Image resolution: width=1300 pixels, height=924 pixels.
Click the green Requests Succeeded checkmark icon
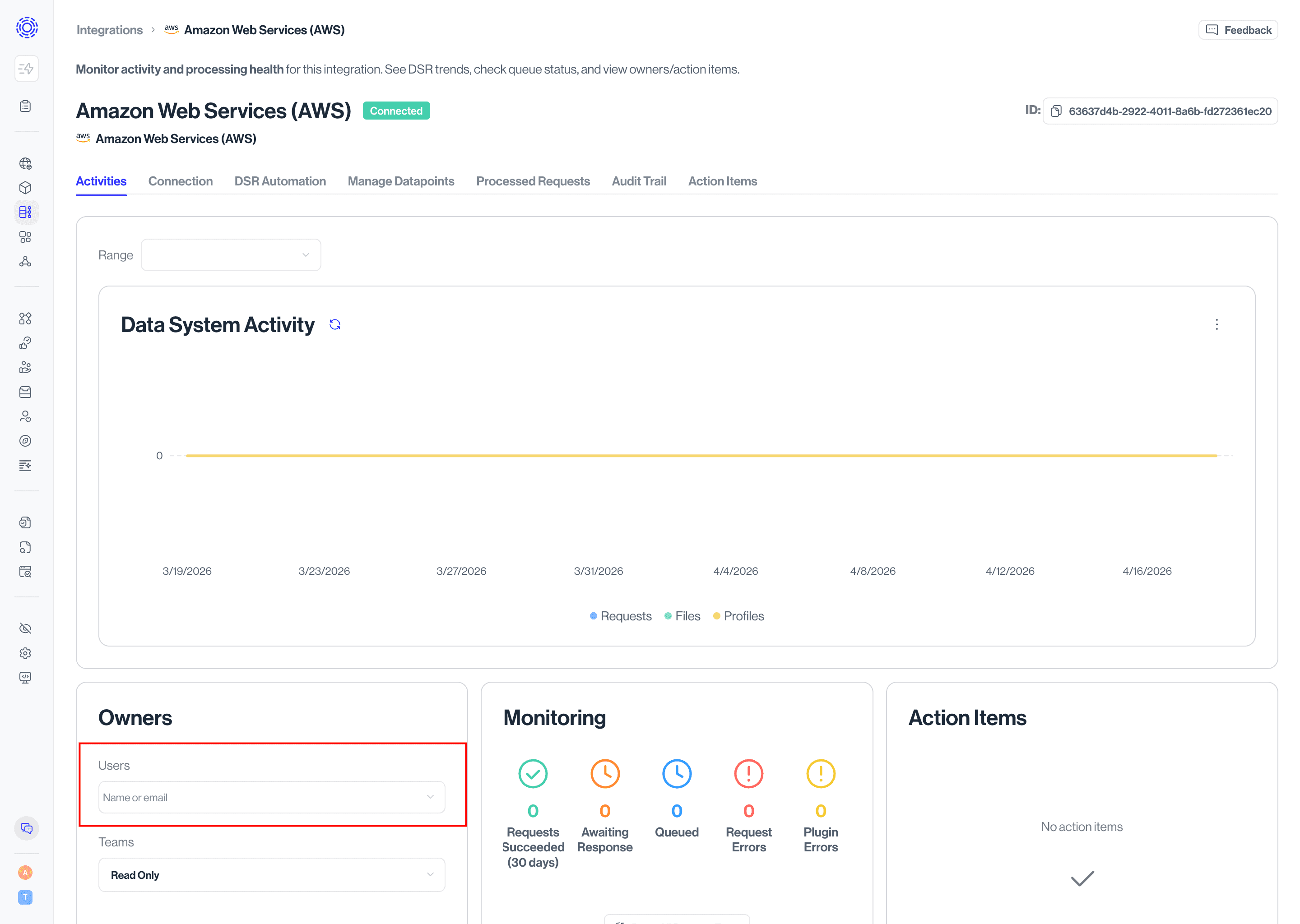[533, 774]
